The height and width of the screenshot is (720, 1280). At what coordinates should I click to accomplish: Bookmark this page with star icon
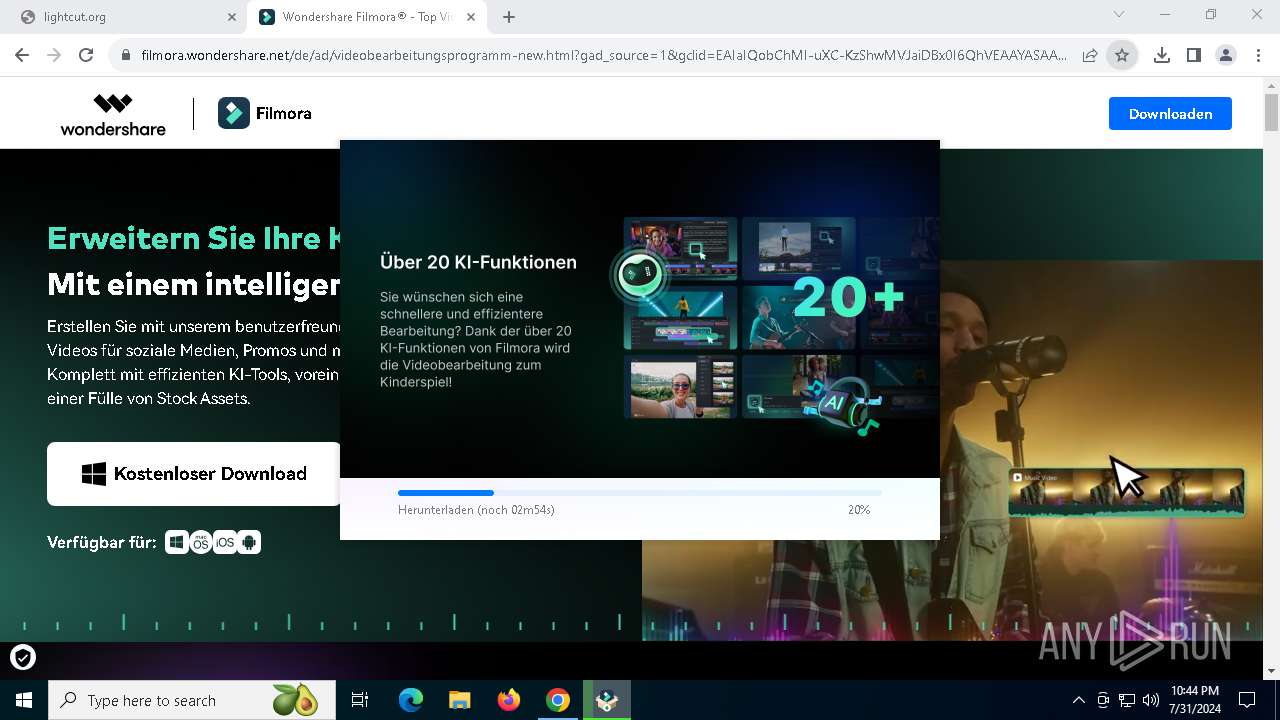[1122, 56]
